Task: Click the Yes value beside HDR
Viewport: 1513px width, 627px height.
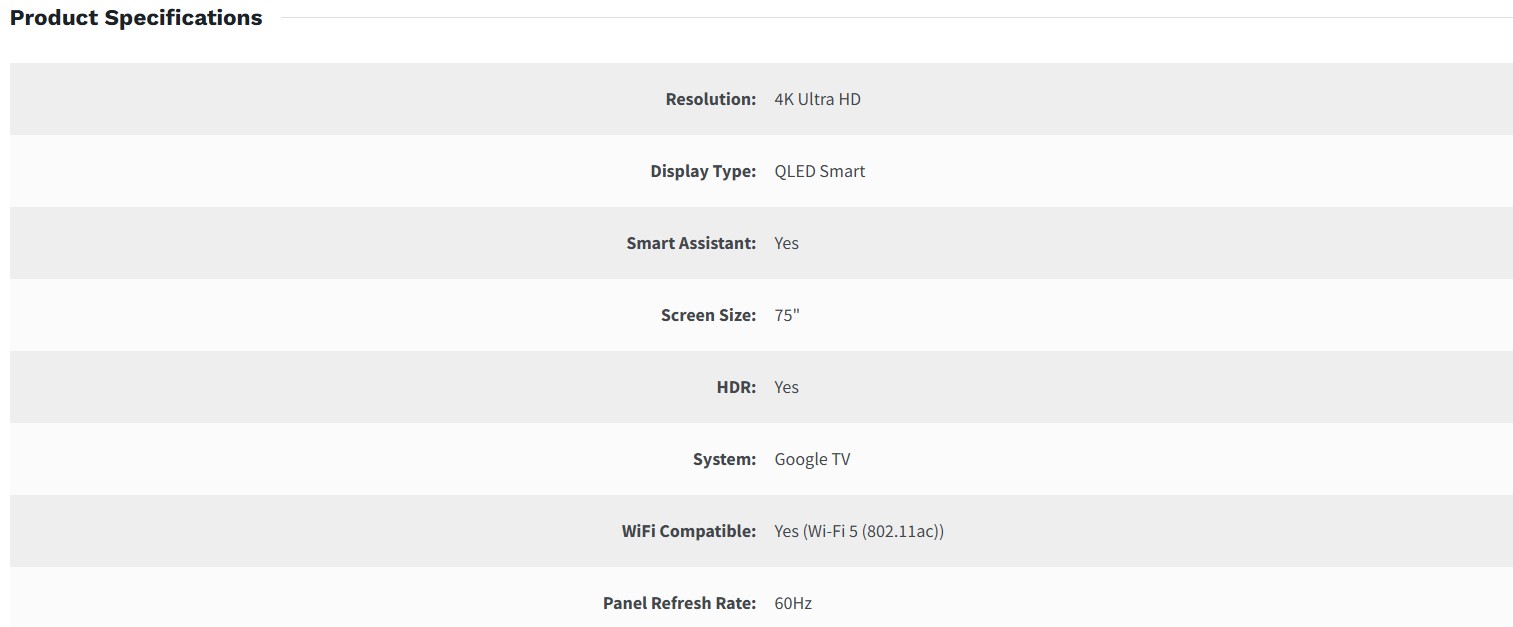Action: (786, 387)
